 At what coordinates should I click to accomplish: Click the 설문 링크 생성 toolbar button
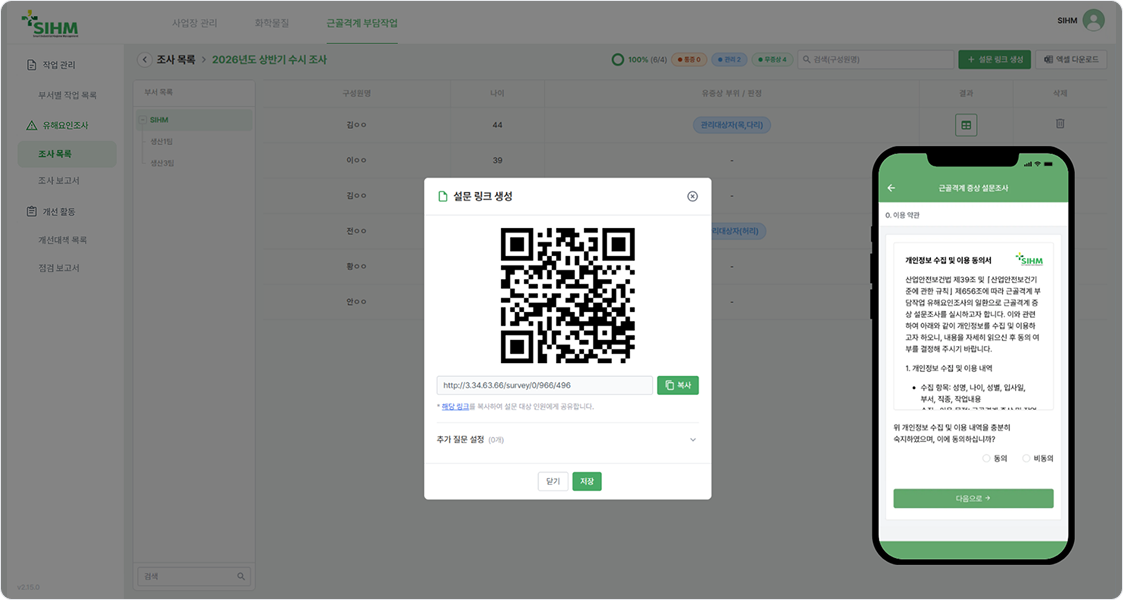(994, 60)
